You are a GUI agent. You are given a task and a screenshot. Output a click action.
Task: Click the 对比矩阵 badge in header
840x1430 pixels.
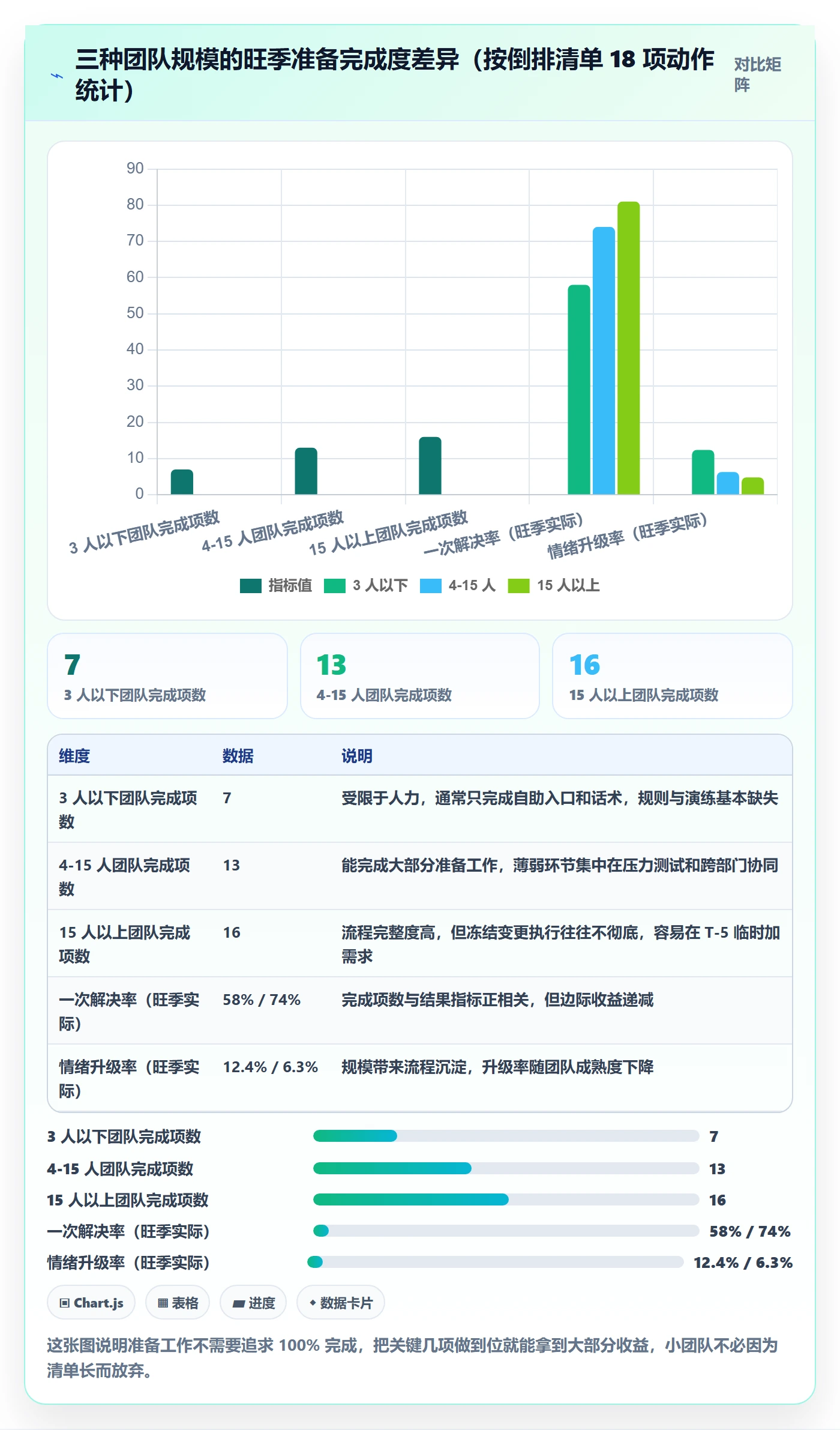(757, 74)
